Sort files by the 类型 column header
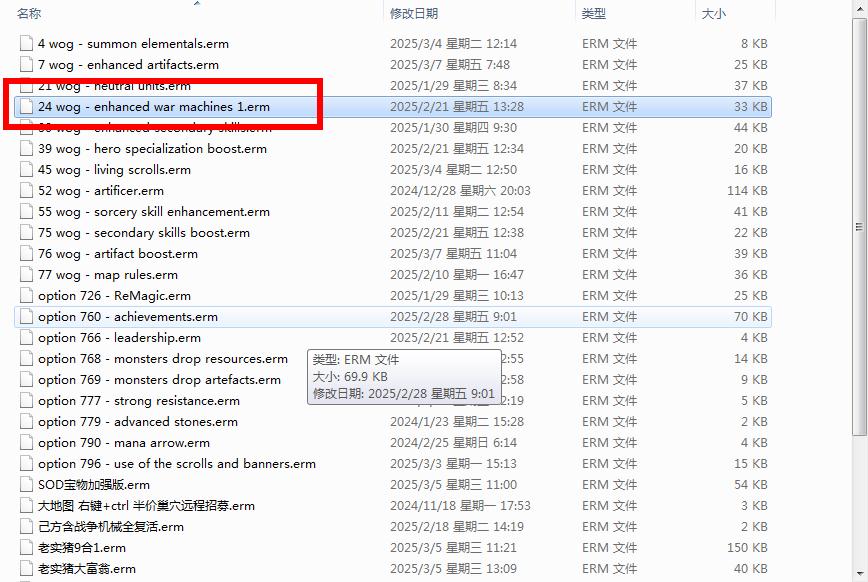Viewport: 868px width, 582px height. coord(594,13)
